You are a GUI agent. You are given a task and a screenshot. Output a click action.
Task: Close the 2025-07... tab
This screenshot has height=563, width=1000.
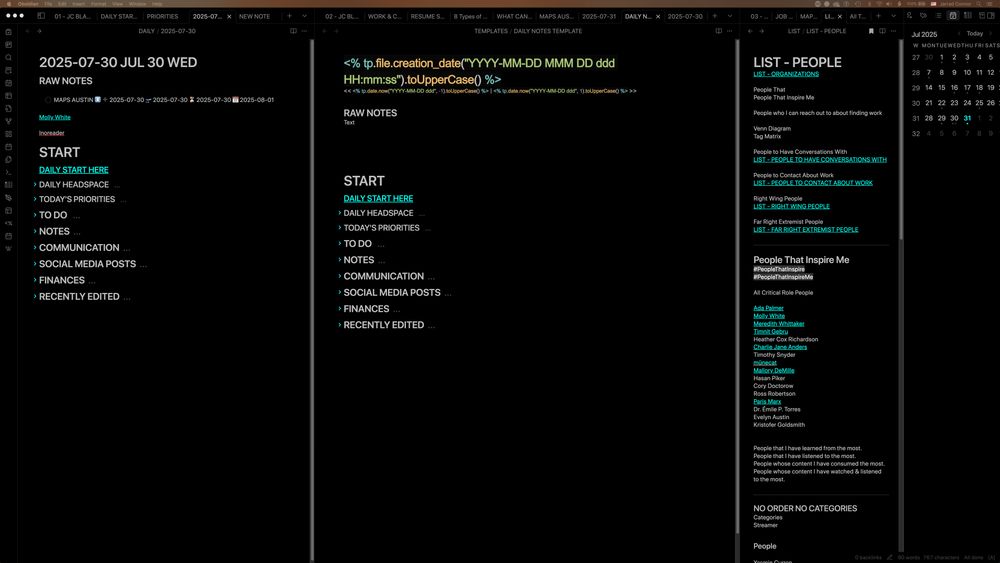coord(229,17)
